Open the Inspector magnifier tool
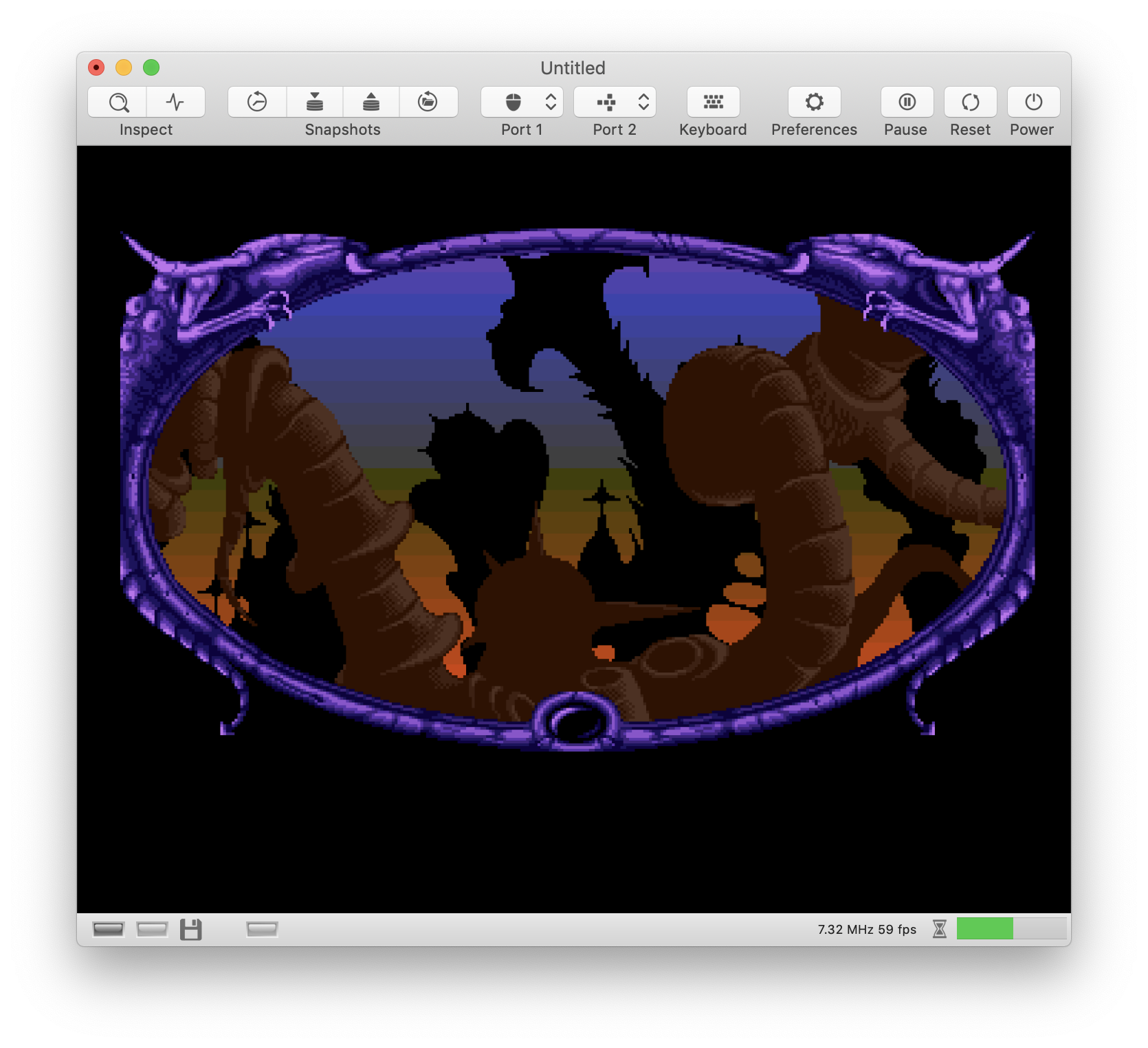Viewport: 1148px width, 1048px height. [118, 102]
